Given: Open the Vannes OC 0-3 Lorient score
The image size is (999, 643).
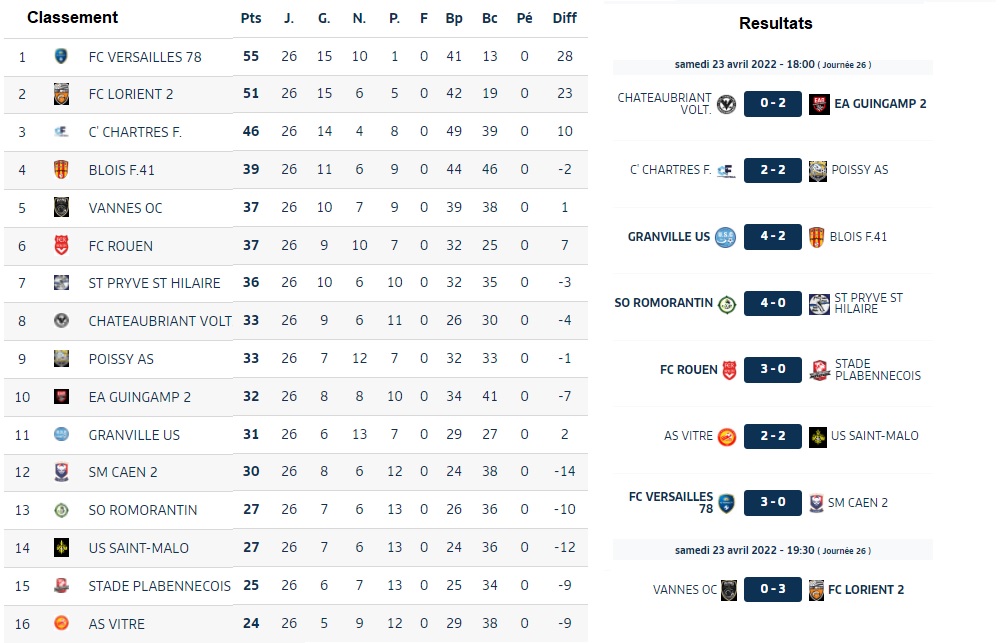Looking at the screenshot, I should [x=773, y=589].
